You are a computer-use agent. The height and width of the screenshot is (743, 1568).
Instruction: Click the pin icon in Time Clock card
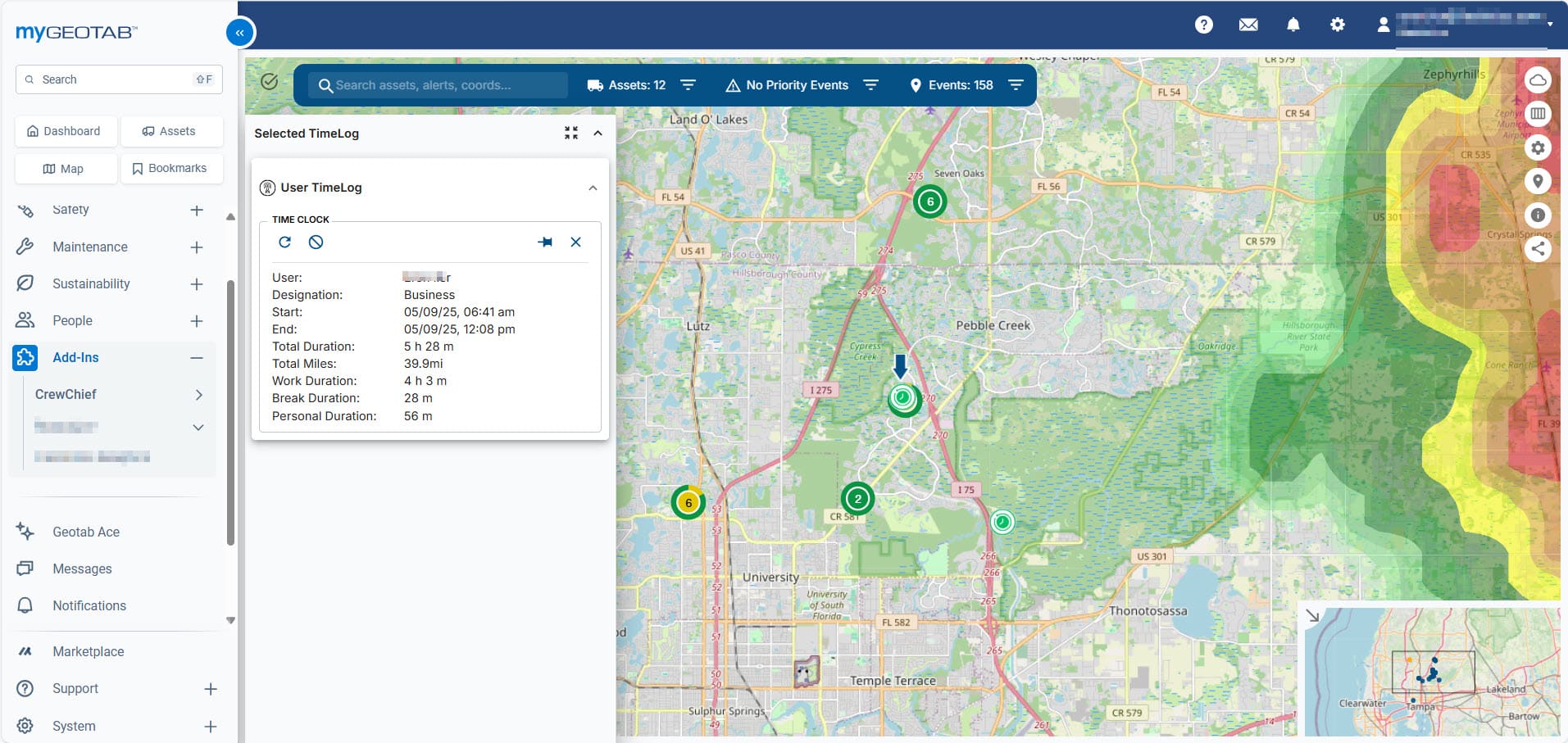click(545, 242)
